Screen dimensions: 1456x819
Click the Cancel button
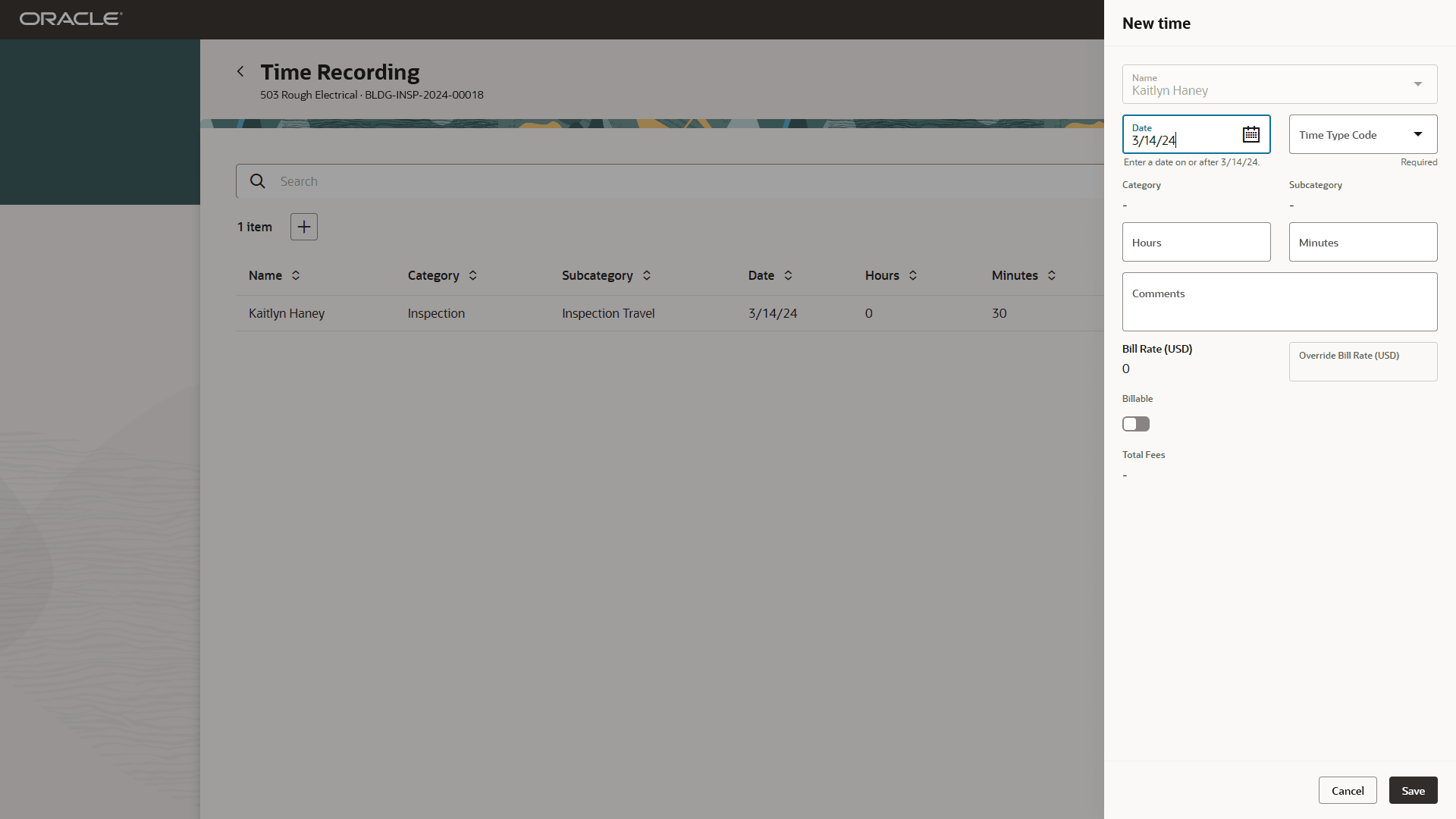(x=1348, y=790)
